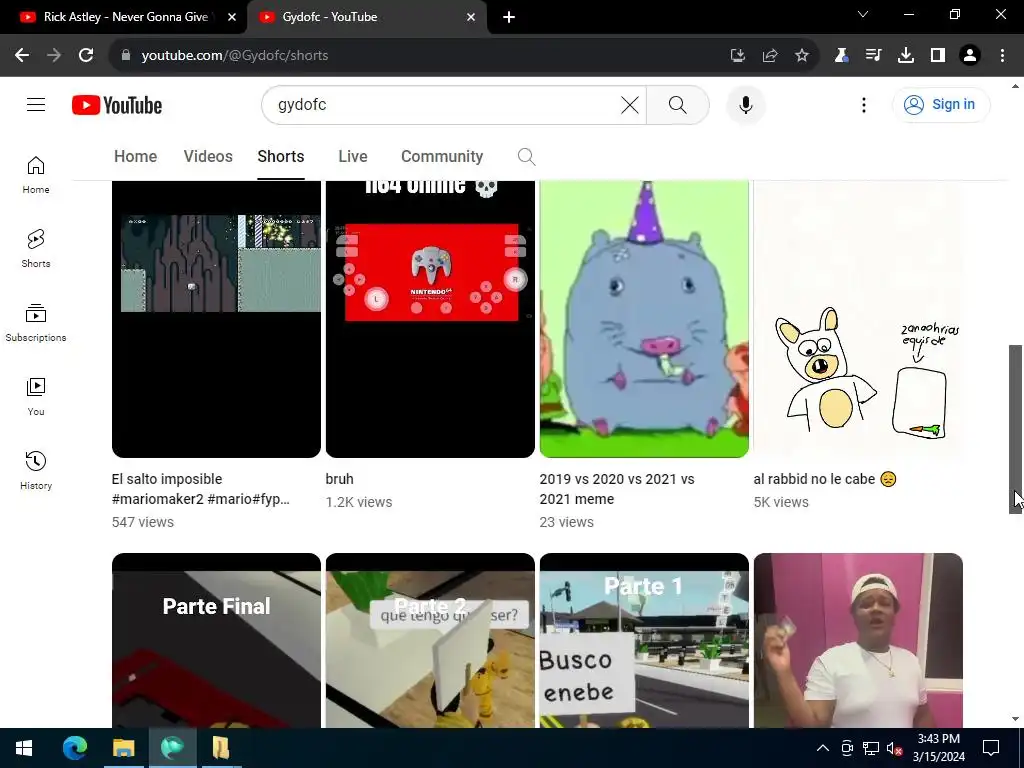This screenshot has width=1024, height=768.
Task: Open Chrome downloads
Action: (906, 56)
